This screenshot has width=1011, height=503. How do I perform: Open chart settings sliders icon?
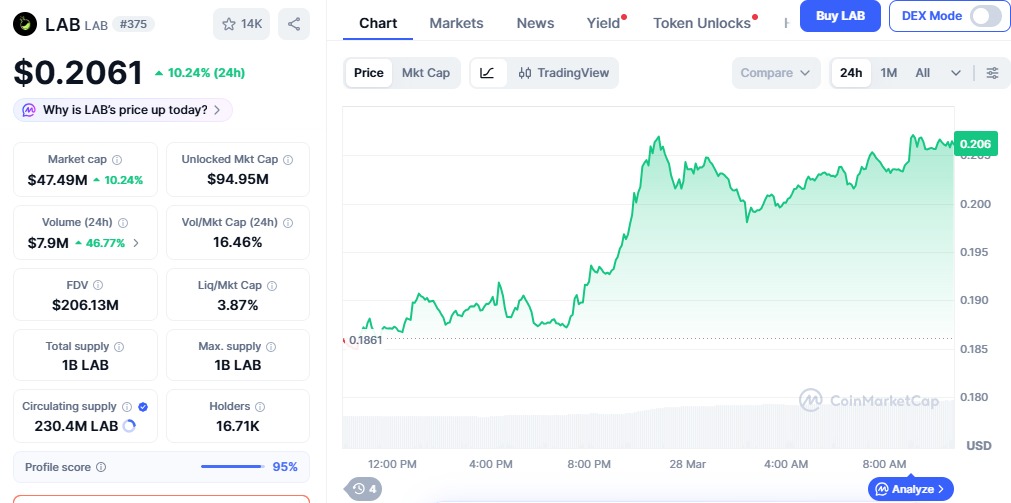993,73
